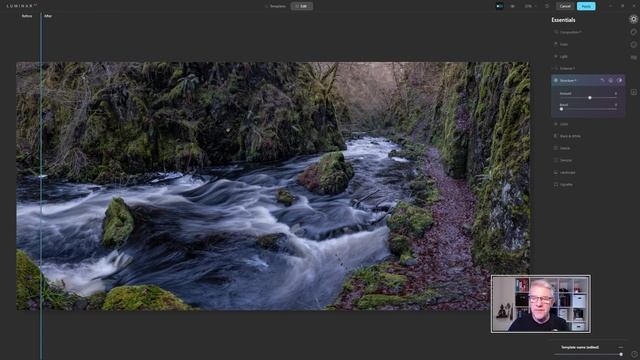Viewport: 640px width, 360px height.
Task: Open the zoom level dropdown
Action: pos(530,6)
